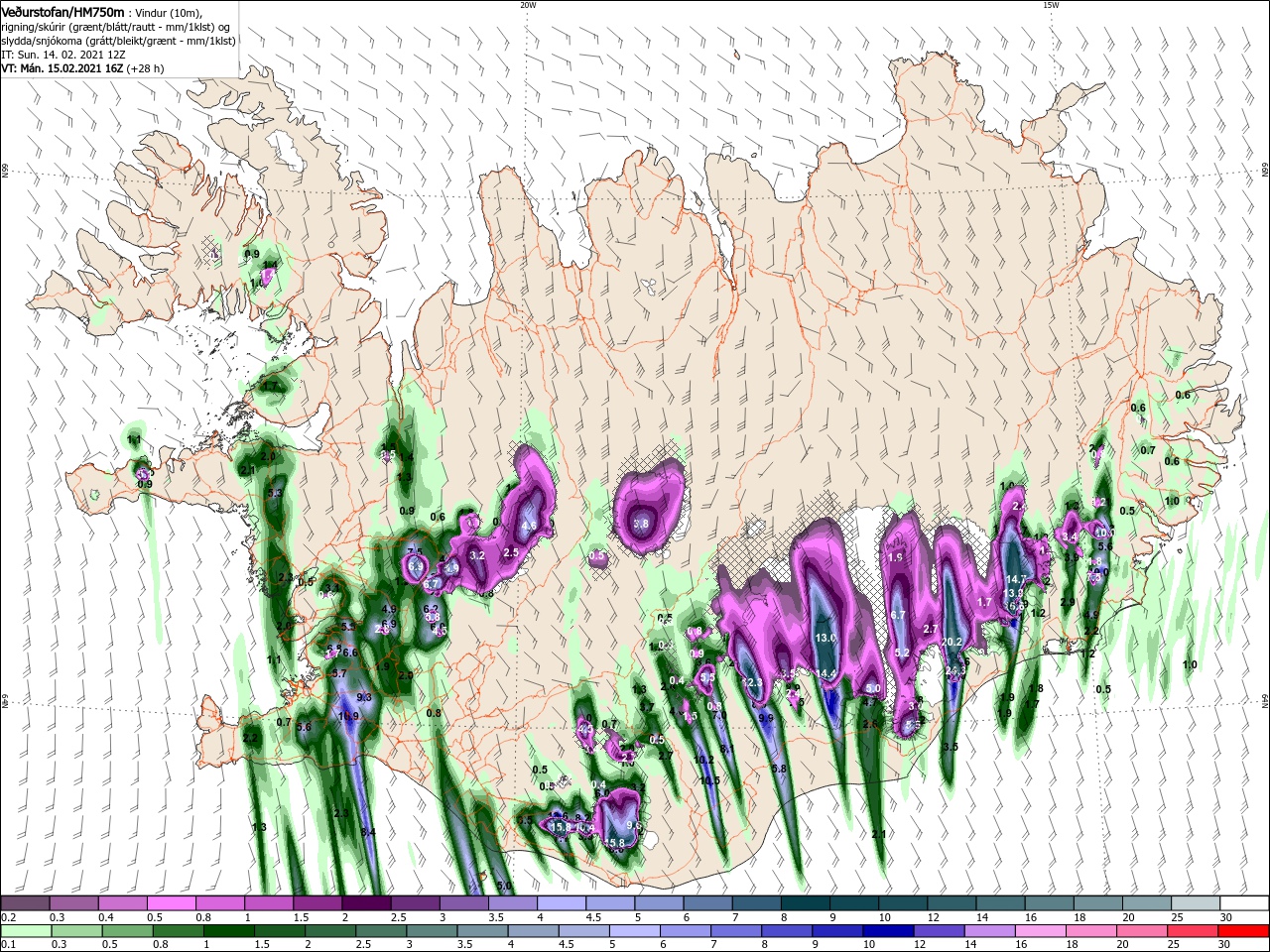The width and height of the screenshot is (1270, 952).
Task: Select the 16.9 value in southwest Iceland
Action: click(348, 716)
